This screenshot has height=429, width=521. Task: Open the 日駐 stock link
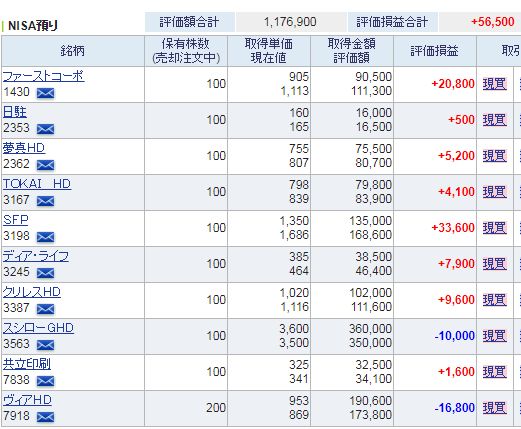click(15, 112)
